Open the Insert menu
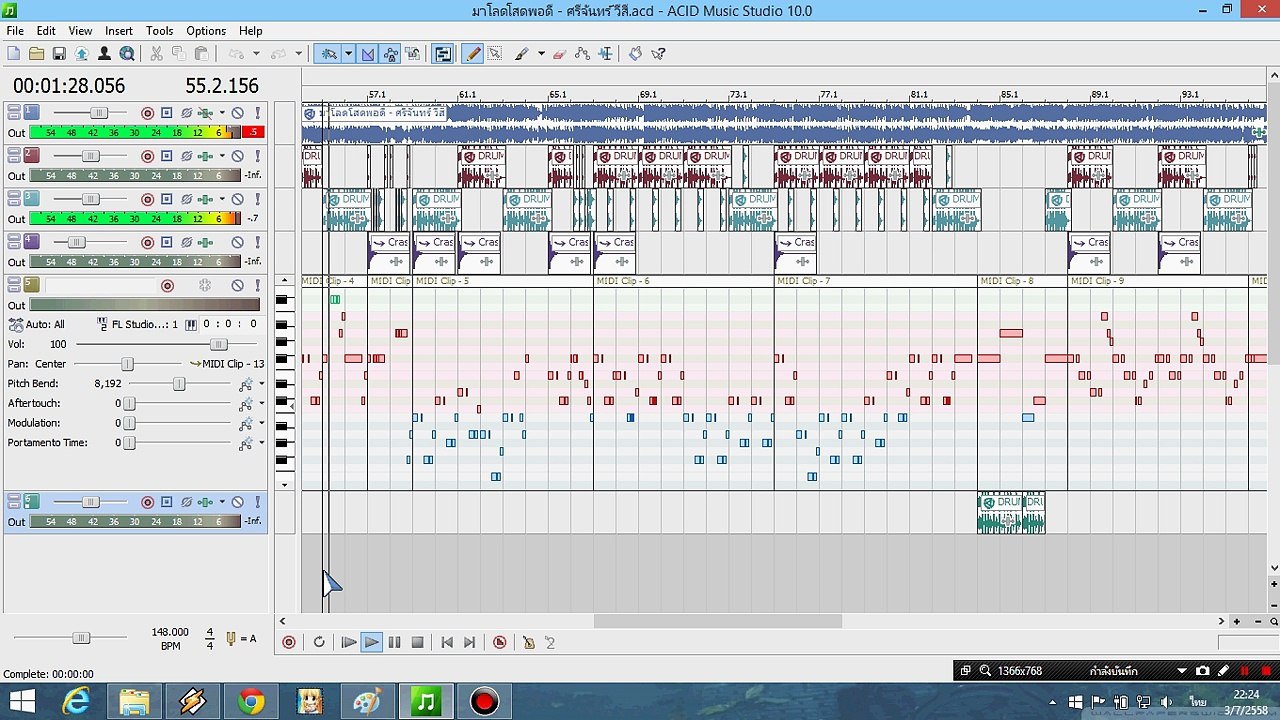The image size is (1280, 720). [118, 31]
